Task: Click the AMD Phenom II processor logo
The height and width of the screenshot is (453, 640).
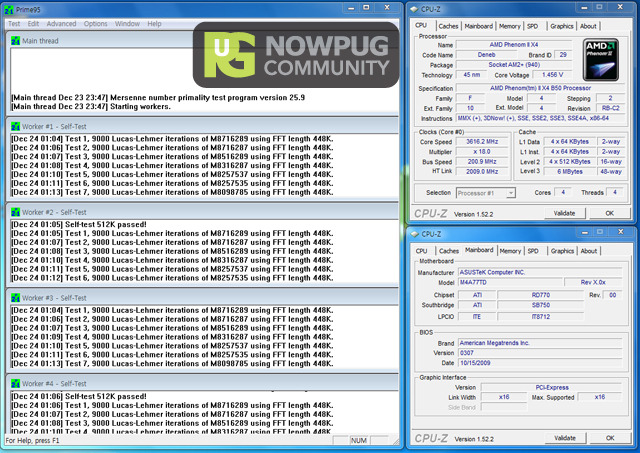Action: pos(600,60)
